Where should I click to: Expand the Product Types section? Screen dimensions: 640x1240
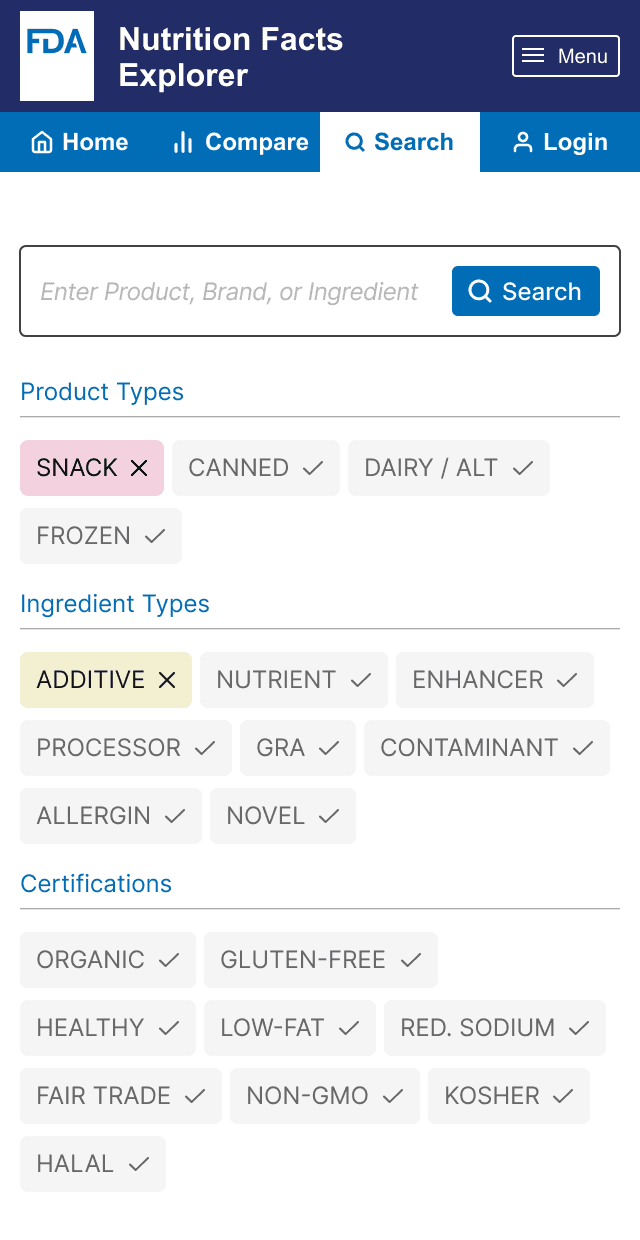pyautogui.click(x=102, y=392)
